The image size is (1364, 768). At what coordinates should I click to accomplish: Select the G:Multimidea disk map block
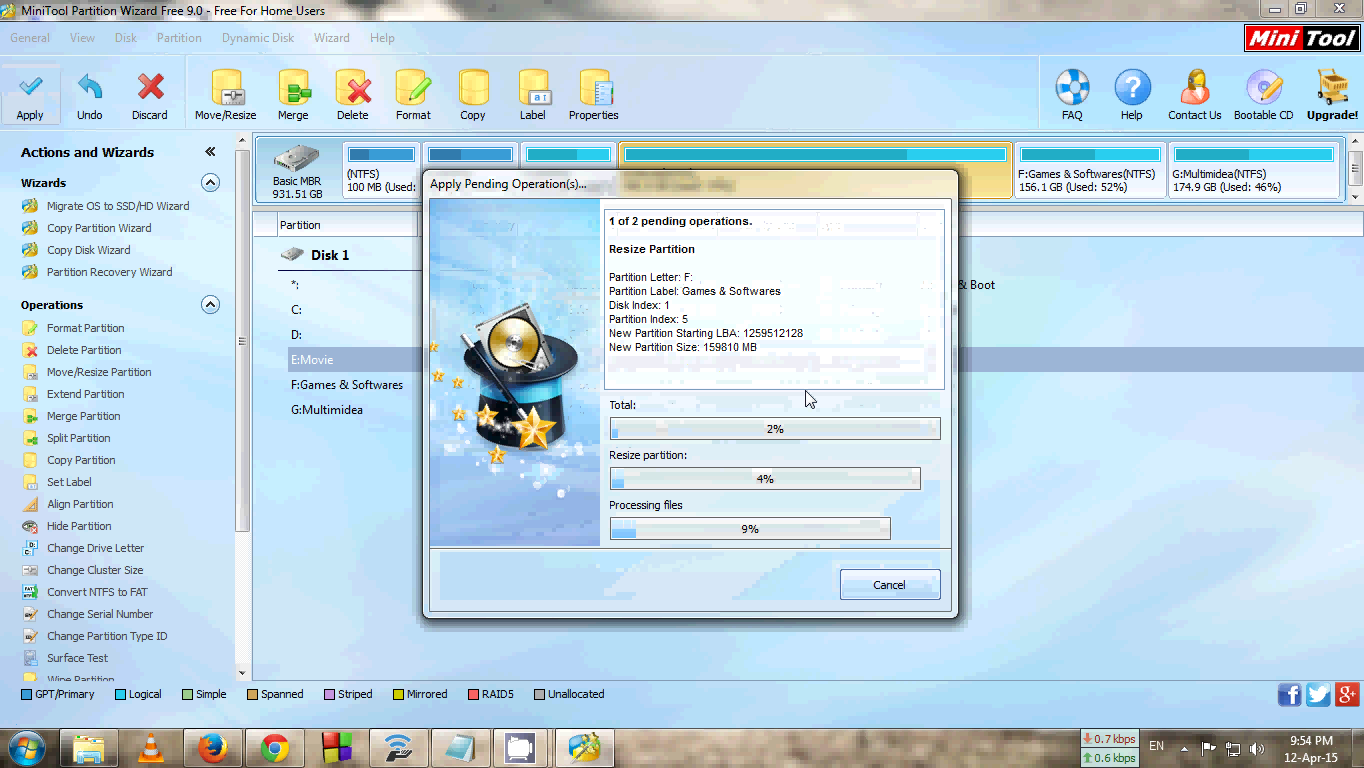[x=1253, y=170]
